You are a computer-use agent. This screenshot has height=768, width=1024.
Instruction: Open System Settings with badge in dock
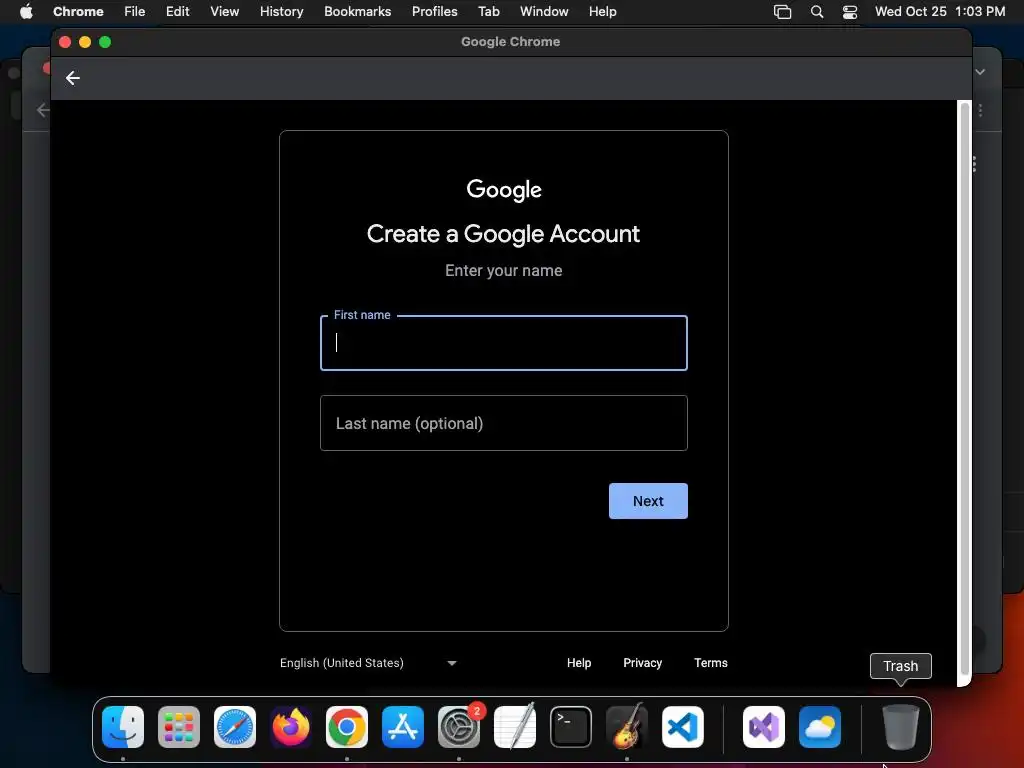[x=459, y=727]
